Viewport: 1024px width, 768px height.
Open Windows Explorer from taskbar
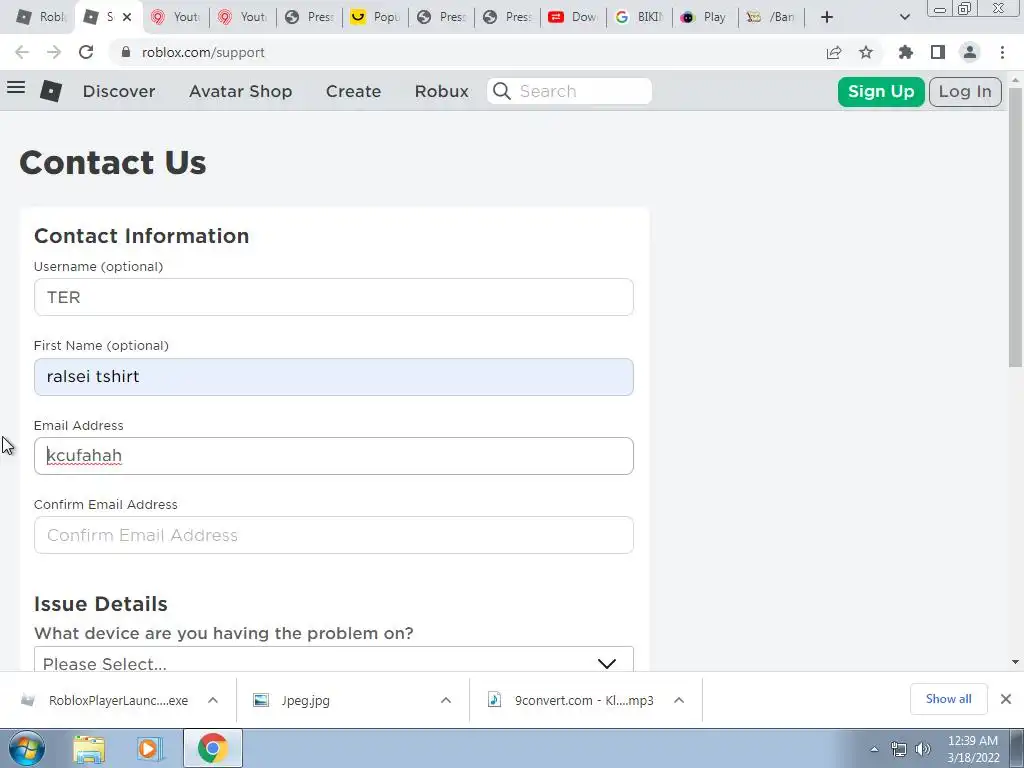pos(89,749)
